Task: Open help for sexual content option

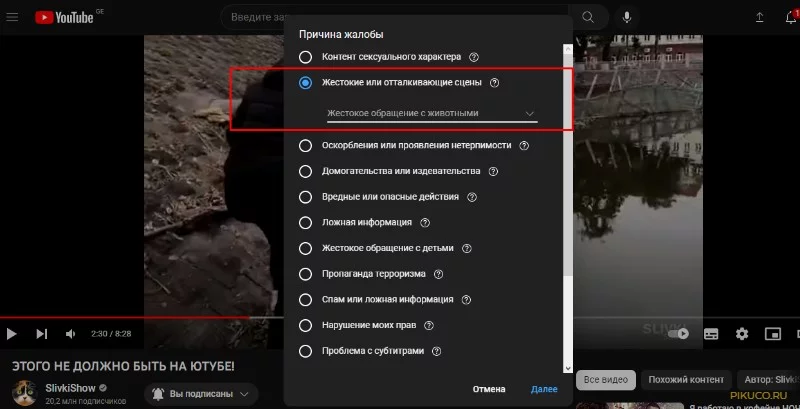Action: coord(473,57)
